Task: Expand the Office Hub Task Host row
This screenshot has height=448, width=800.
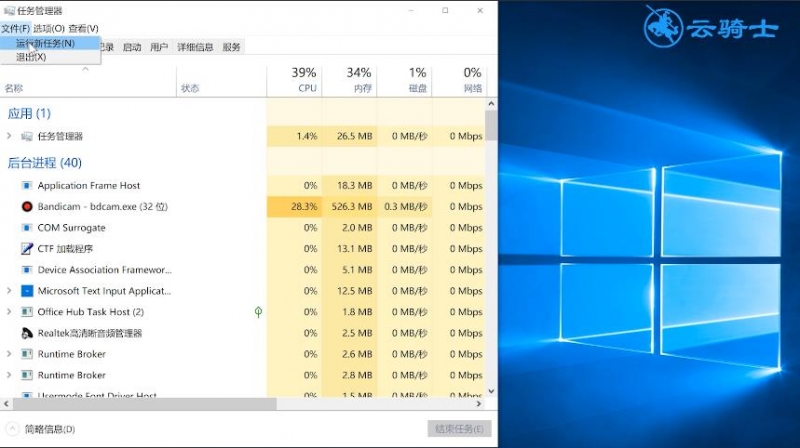Action: pyautogui.click(x=9, y=311)
